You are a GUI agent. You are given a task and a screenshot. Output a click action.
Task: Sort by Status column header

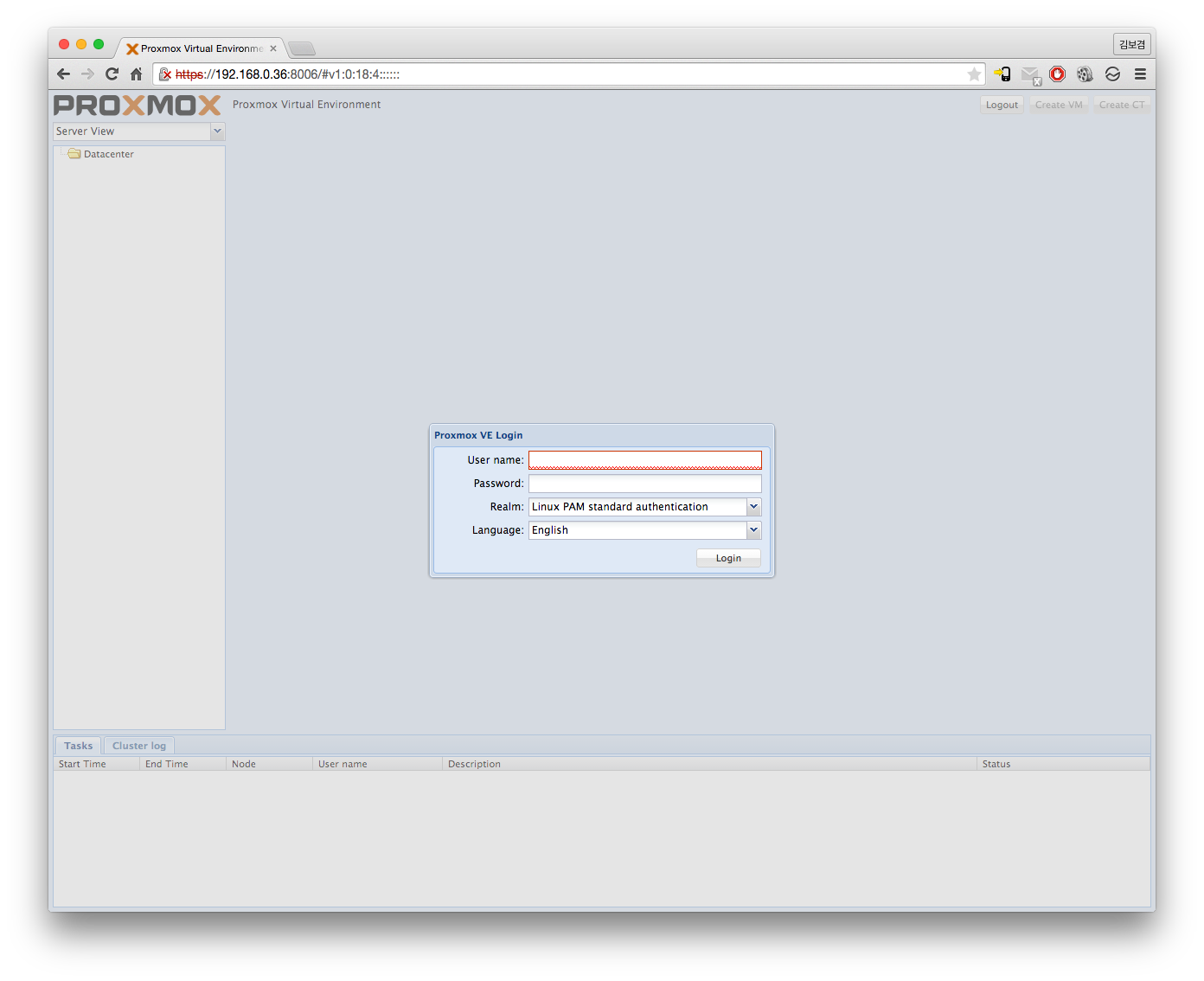click(x=1063, y=764)
